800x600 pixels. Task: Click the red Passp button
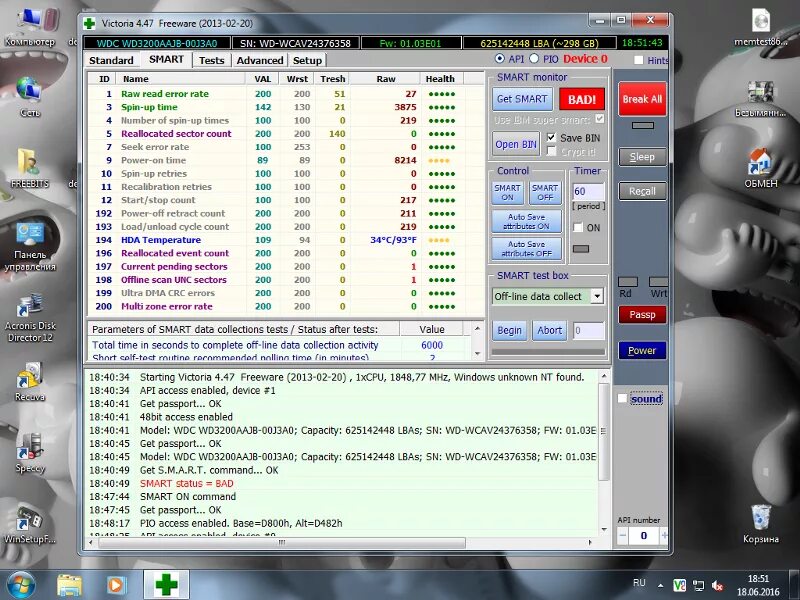642,314
